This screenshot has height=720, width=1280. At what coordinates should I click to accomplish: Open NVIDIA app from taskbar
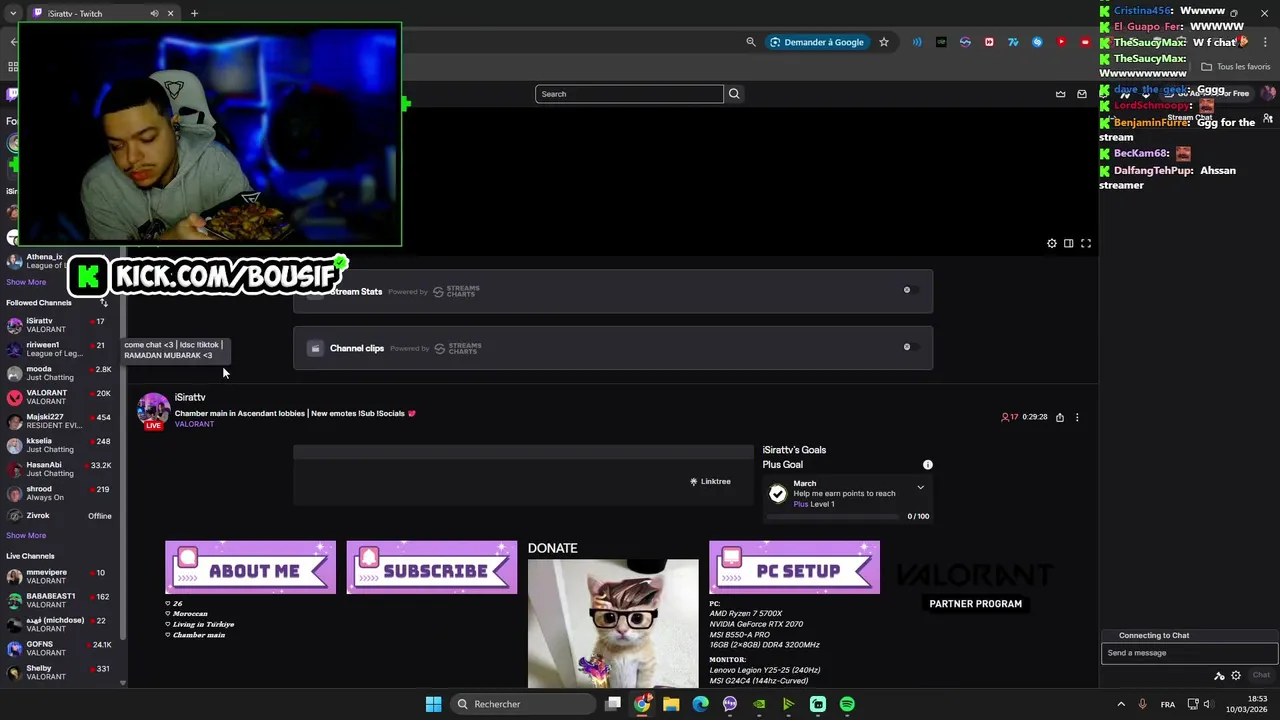759,704
